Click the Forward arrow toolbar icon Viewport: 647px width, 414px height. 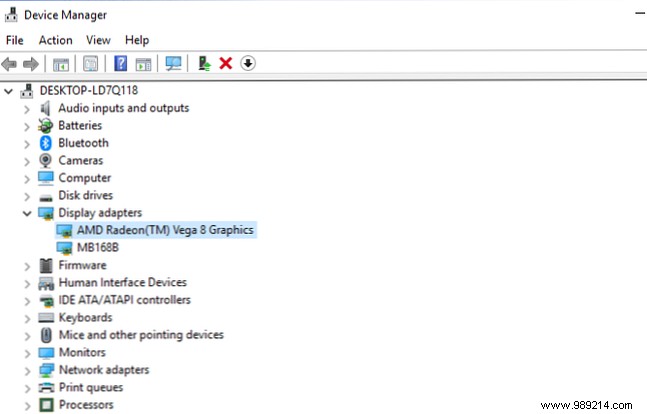point(31,64)
